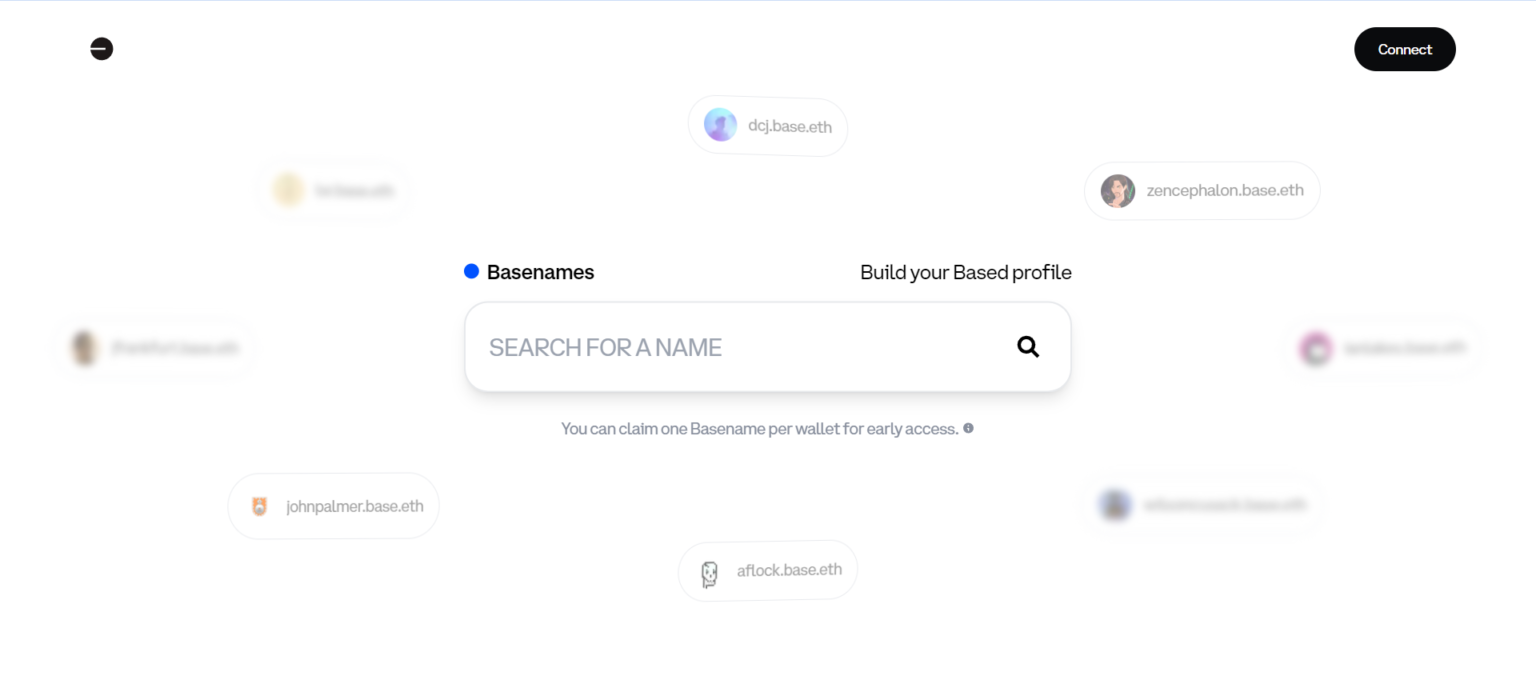Image resolution: width=1536 pixels, height=696 pixels.
Task: Click the Basenames heading label
Action: click(540, 271)
